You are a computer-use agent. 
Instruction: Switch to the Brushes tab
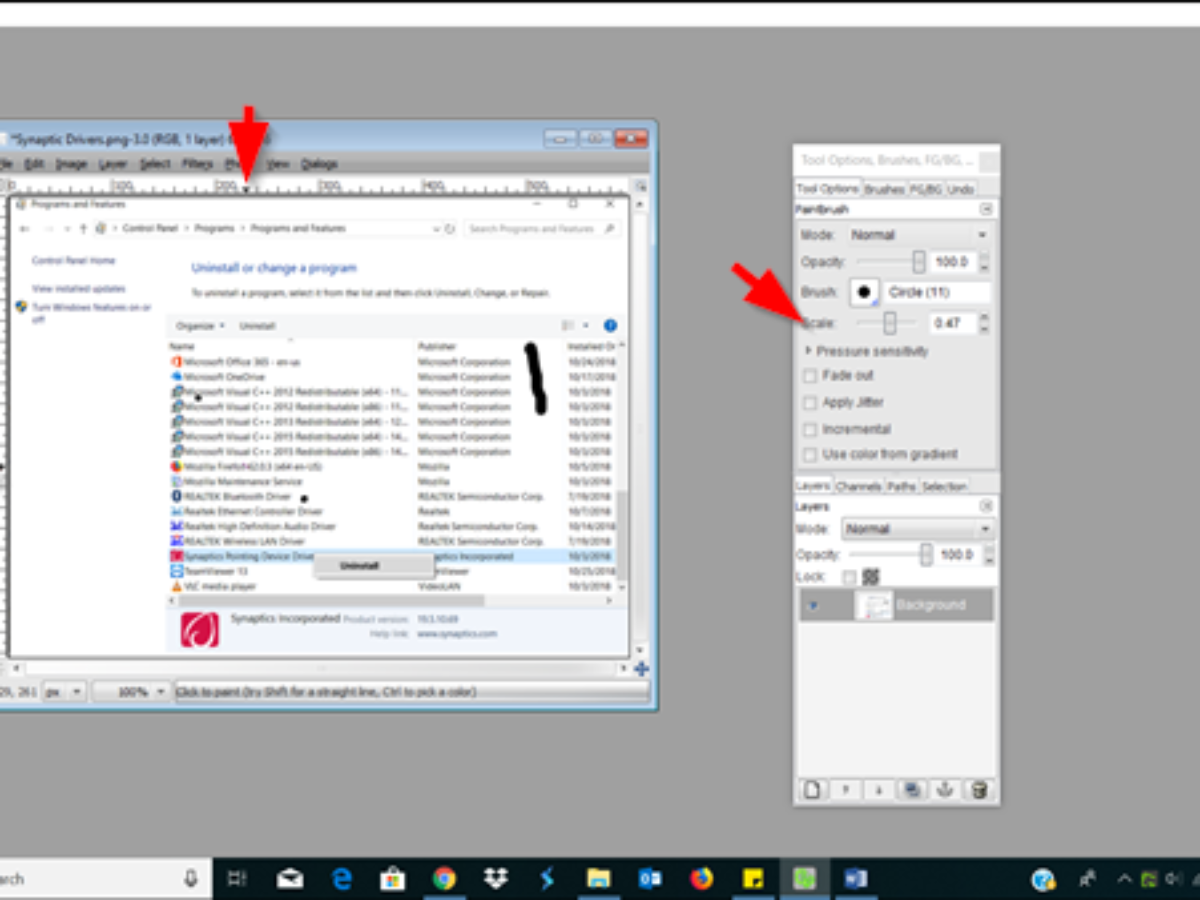[x=884, y=189]
